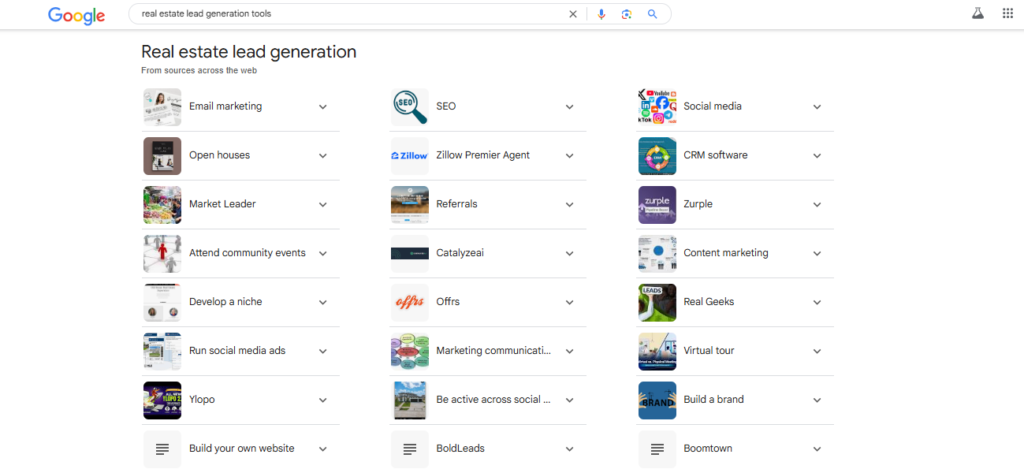Open the Zillow Premier Agent label

(x=483, y=155)
